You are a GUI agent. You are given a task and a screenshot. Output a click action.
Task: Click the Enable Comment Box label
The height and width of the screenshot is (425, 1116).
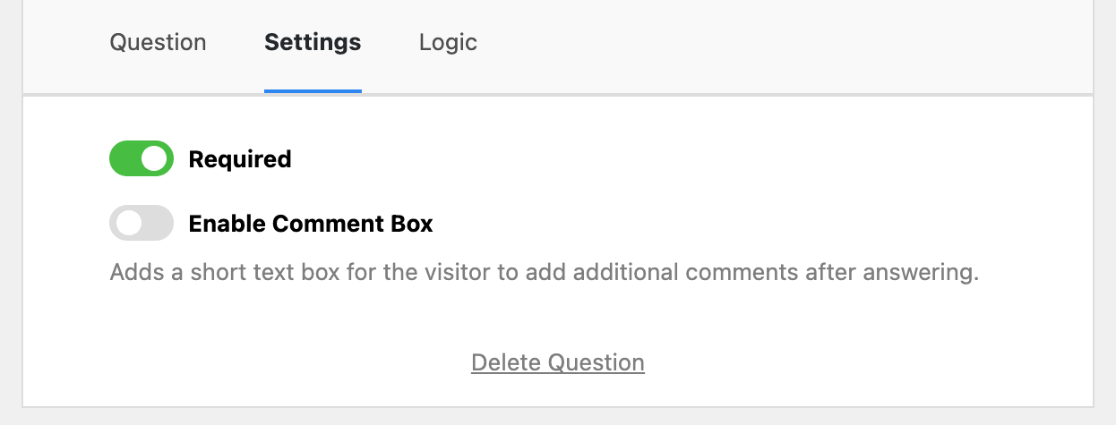point(310,223)
